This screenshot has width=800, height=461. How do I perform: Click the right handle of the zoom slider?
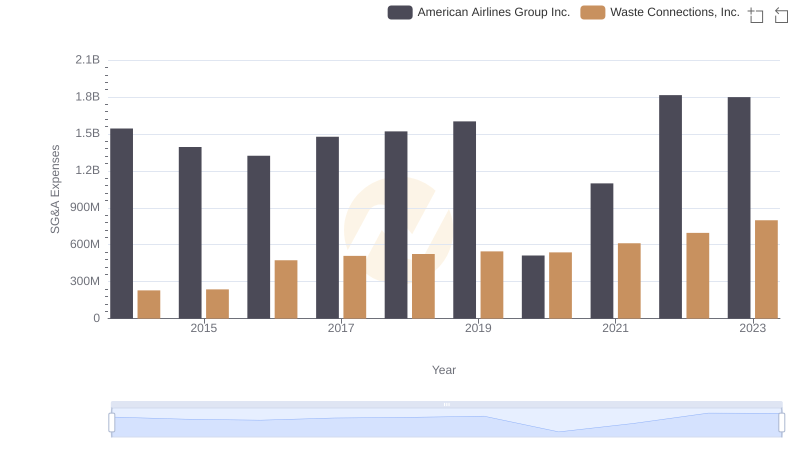tap(781, 423)
